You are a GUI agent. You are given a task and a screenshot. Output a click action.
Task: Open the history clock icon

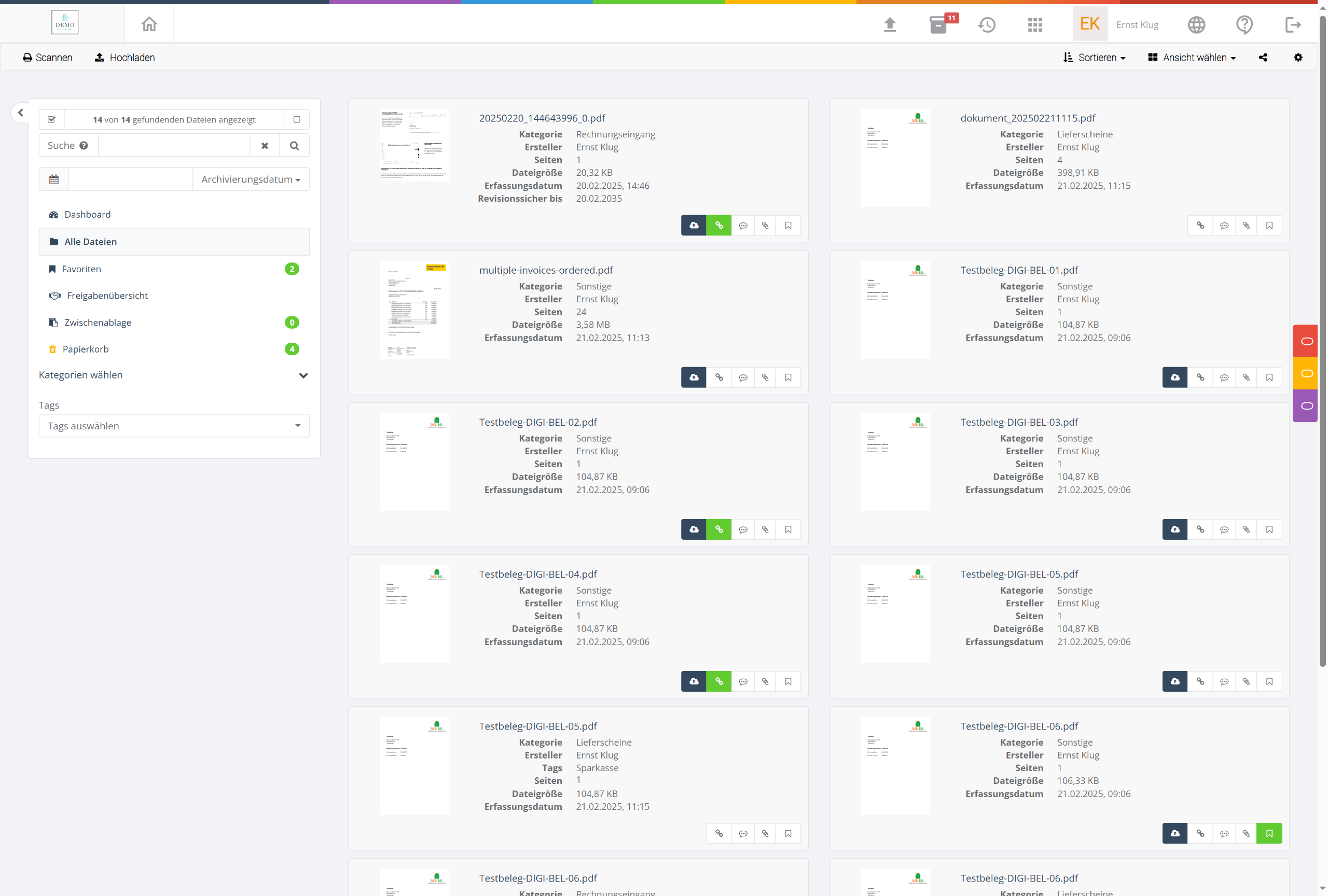click(987, 24)
